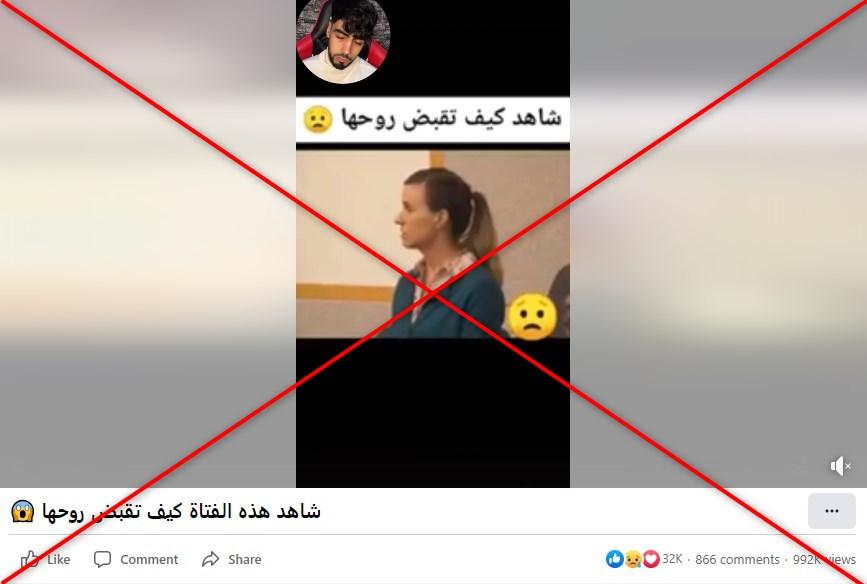Click the worried emoji sticker on video
Screen dimensions: 867x584
(532, 316)
